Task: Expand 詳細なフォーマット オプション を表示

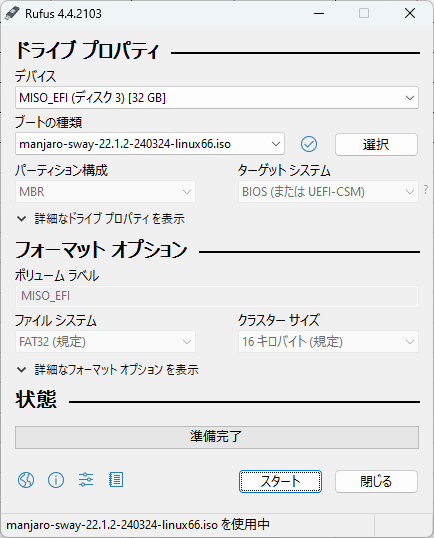Action: 108,370
